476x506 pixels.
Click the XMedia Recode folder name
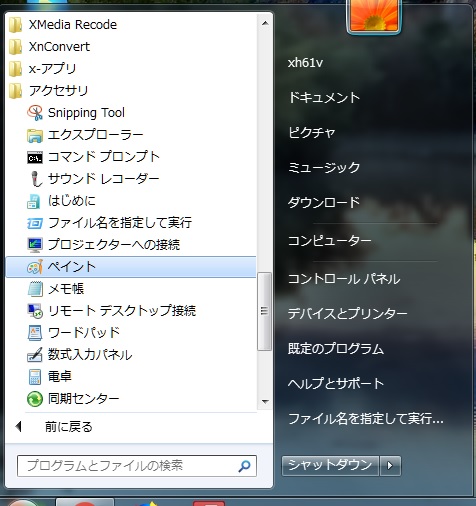tap(73, 25)
